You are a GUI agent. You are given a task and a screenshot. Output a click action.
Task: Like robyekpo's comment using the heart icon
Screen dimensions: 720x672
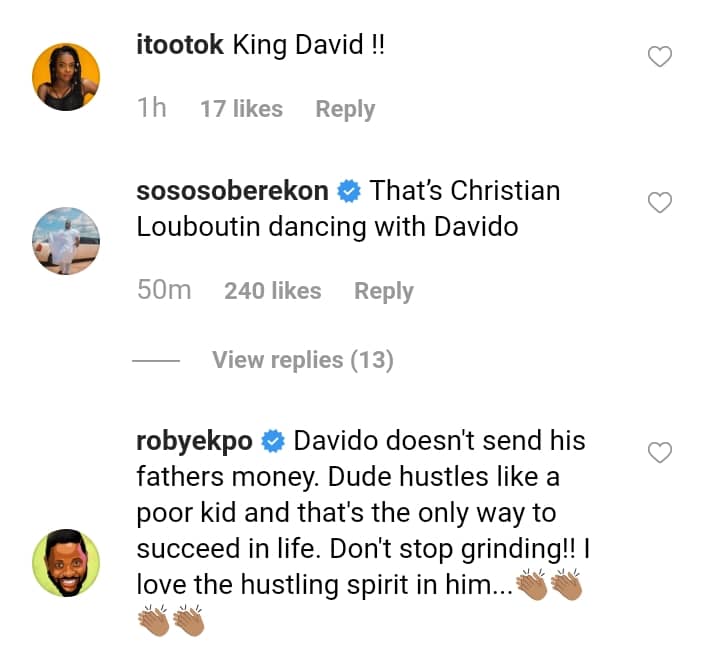[x=660, y=454]
